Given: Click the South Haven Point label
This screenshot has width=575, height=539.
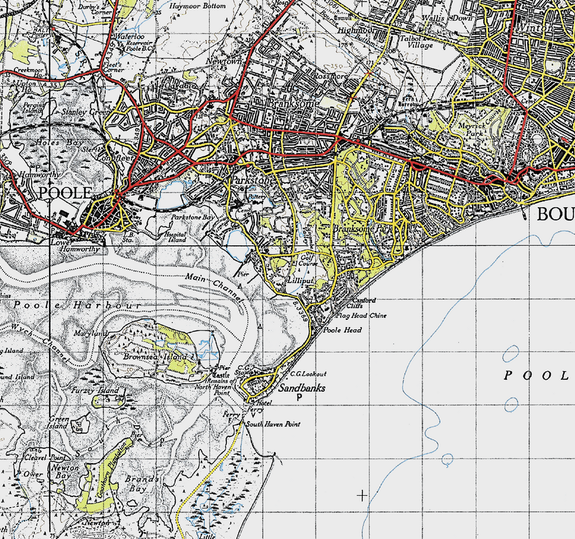Looking at the screenshot, I should pyautogui.click(x=273, y=424).
